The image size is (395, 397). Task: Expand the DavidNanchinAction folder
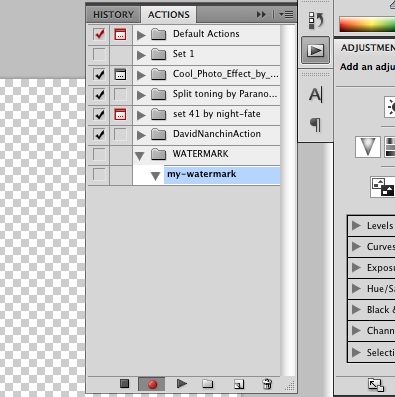(x=141, y=135)
